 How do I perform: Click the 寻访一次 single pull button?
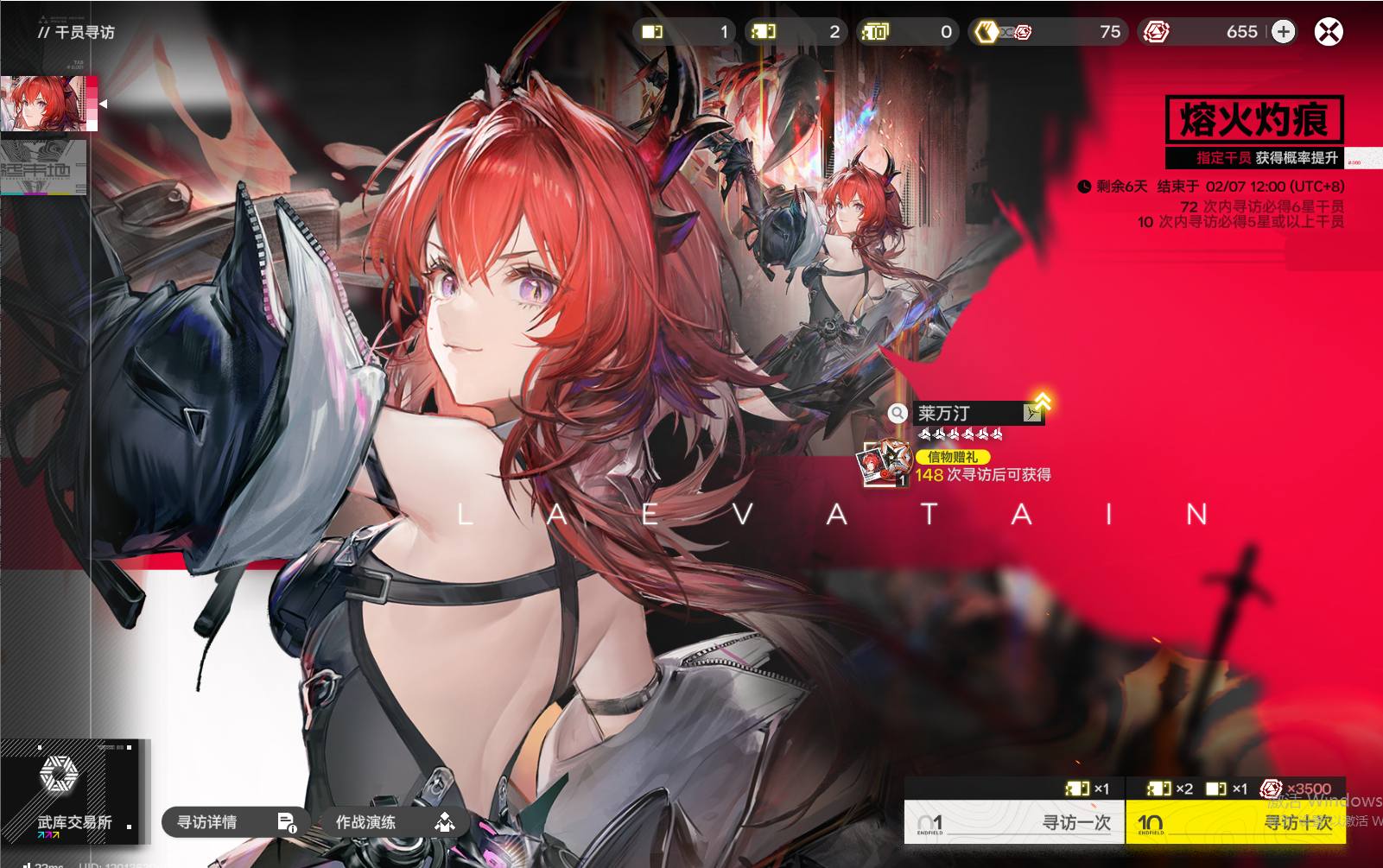click(1013, 822)
